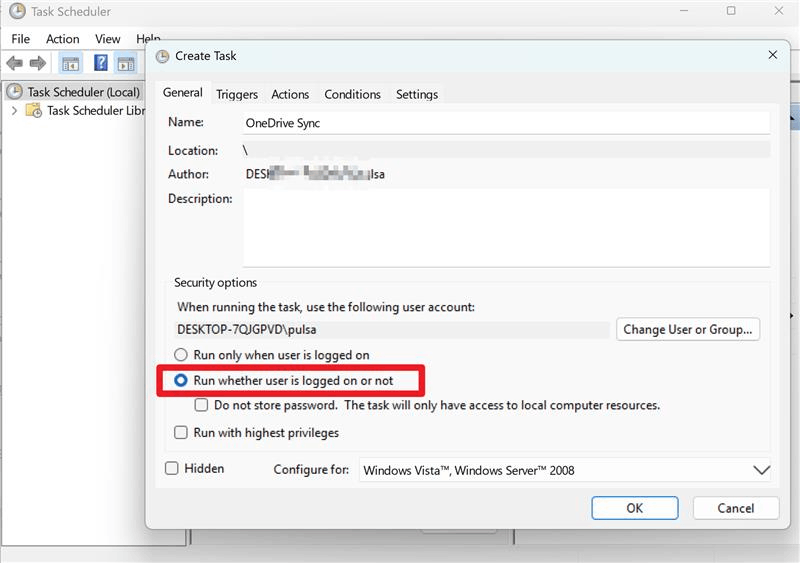The image size is (800, 563).
Task: Click the Forward arrow toolbar icon
Action: click(38, 63)
